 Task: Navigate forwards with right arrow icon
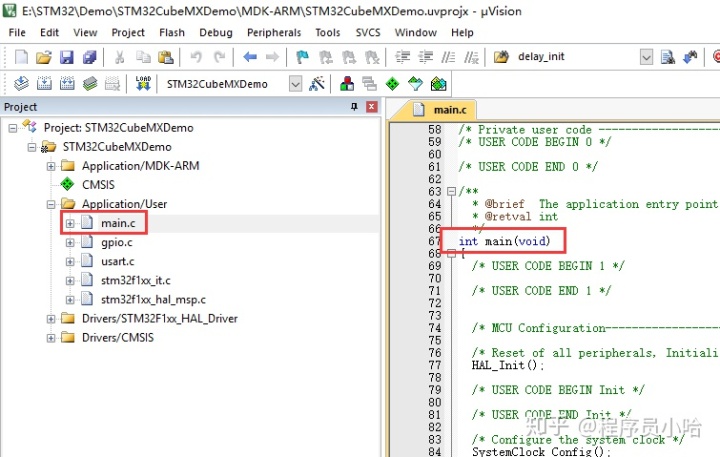click(x=272, y=57)
